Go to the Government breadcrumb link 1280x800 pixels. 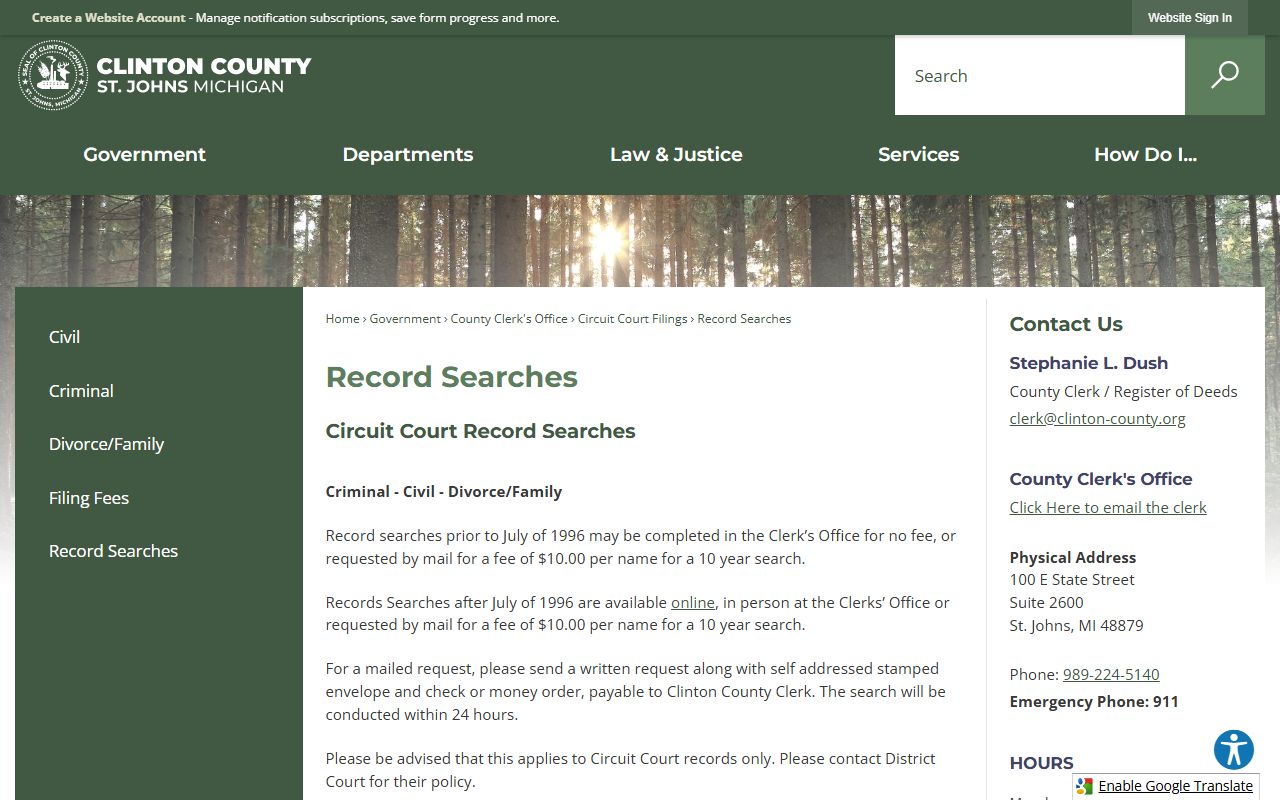[x=405, y=319]
